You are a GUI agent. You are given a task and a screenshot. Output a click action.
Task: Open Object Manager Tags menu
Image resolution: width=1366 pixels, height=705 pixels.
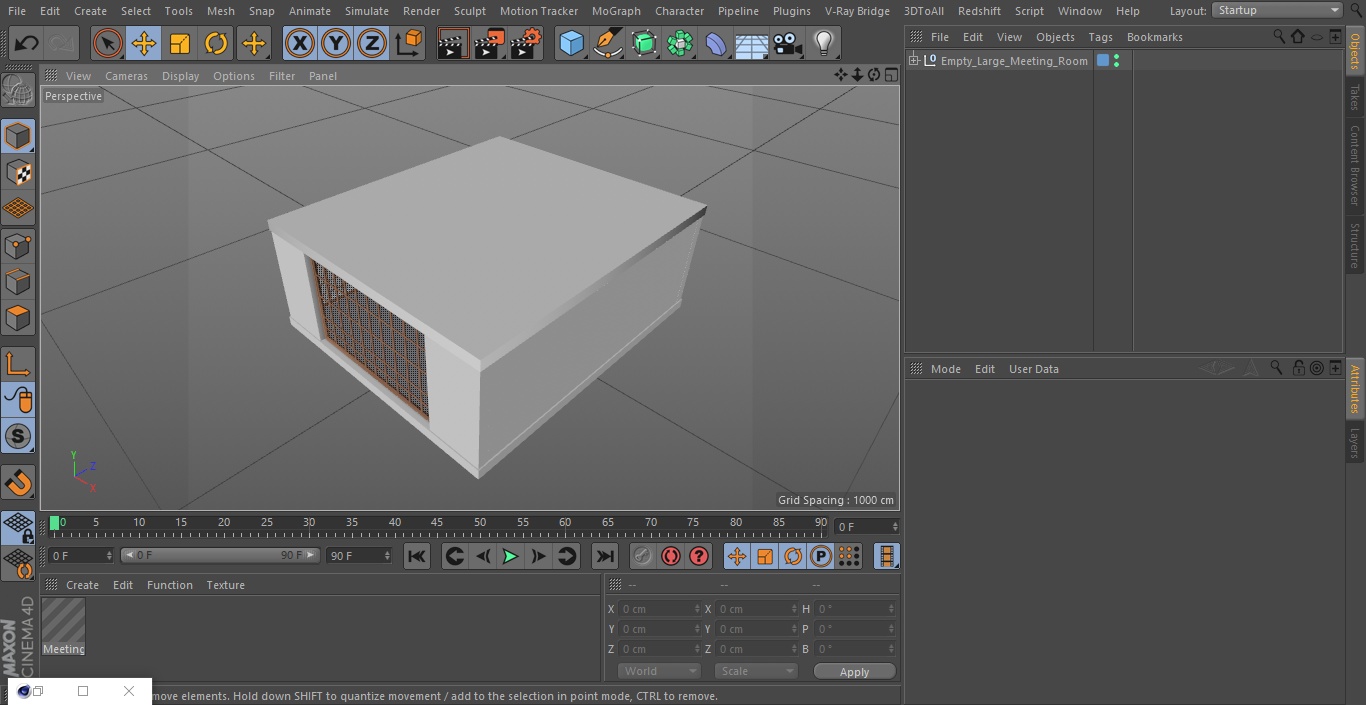coord(1100,37)
